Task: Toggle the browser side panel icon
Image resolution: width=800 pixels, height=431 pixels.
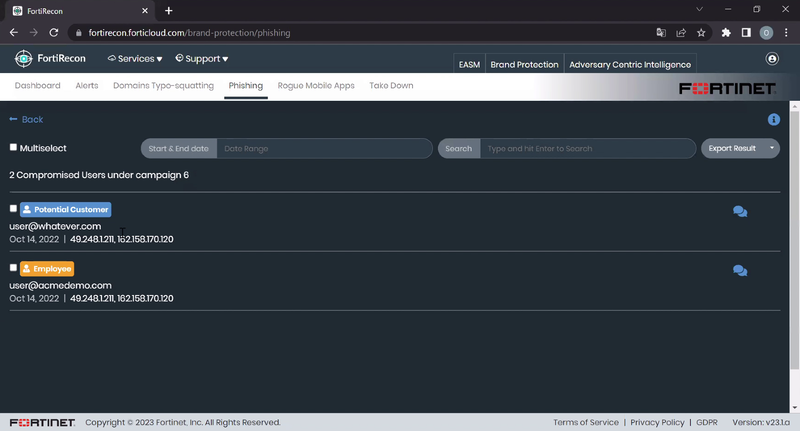Action: tap(746, 33)
